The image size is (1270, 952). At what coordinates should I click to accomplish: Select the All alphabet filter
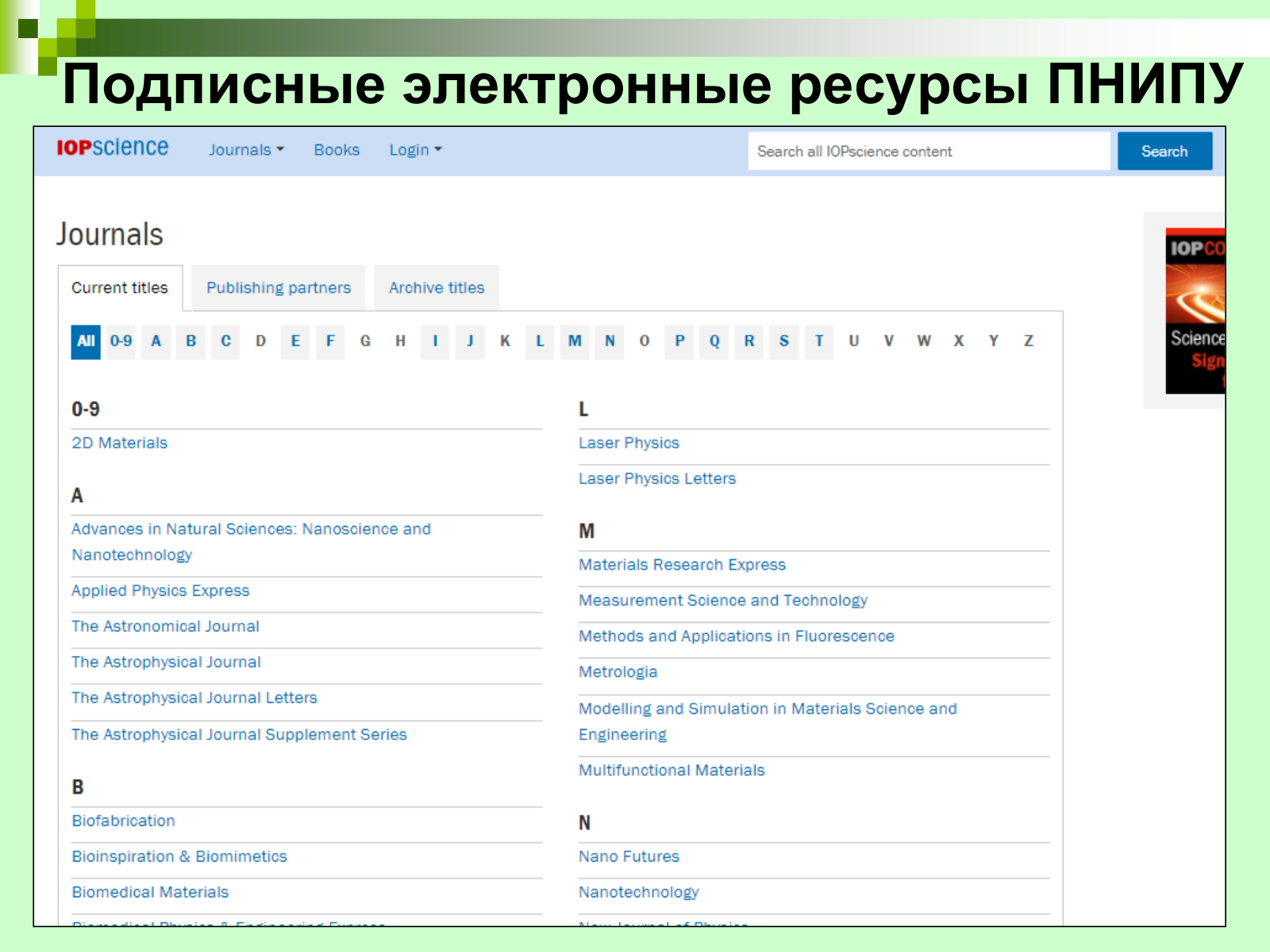(x=86, y=342)
